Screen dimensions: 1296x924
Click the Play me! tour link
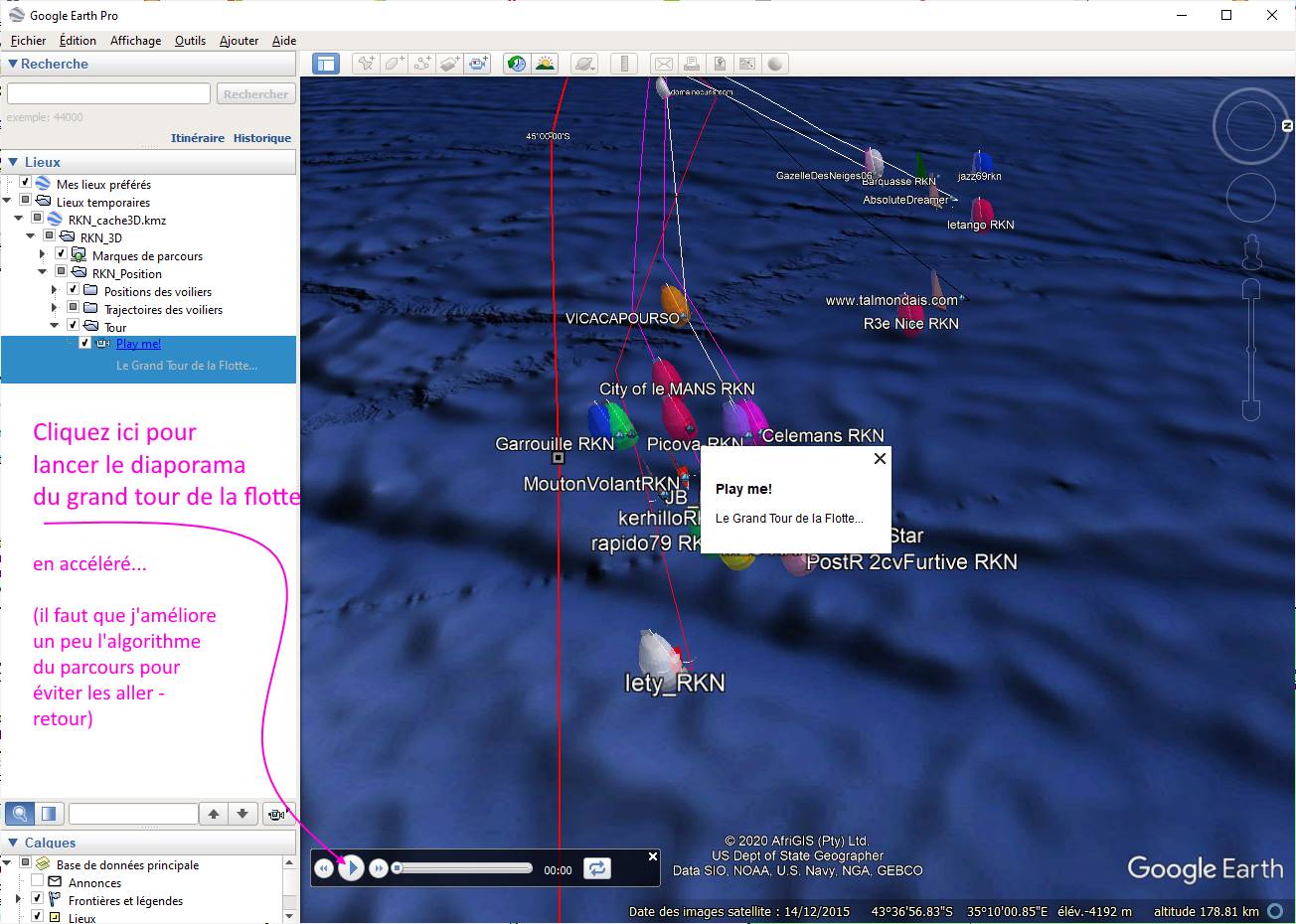(x=138, y=344)
